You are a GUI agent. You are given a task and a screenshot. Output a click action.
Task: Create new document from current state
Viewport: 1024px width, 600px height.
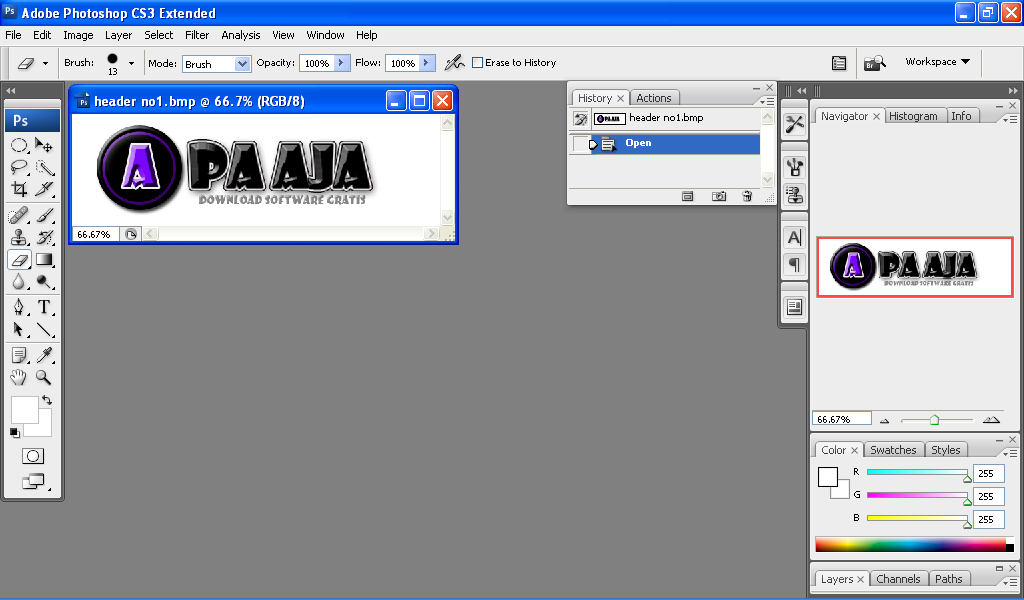[688, 197]
